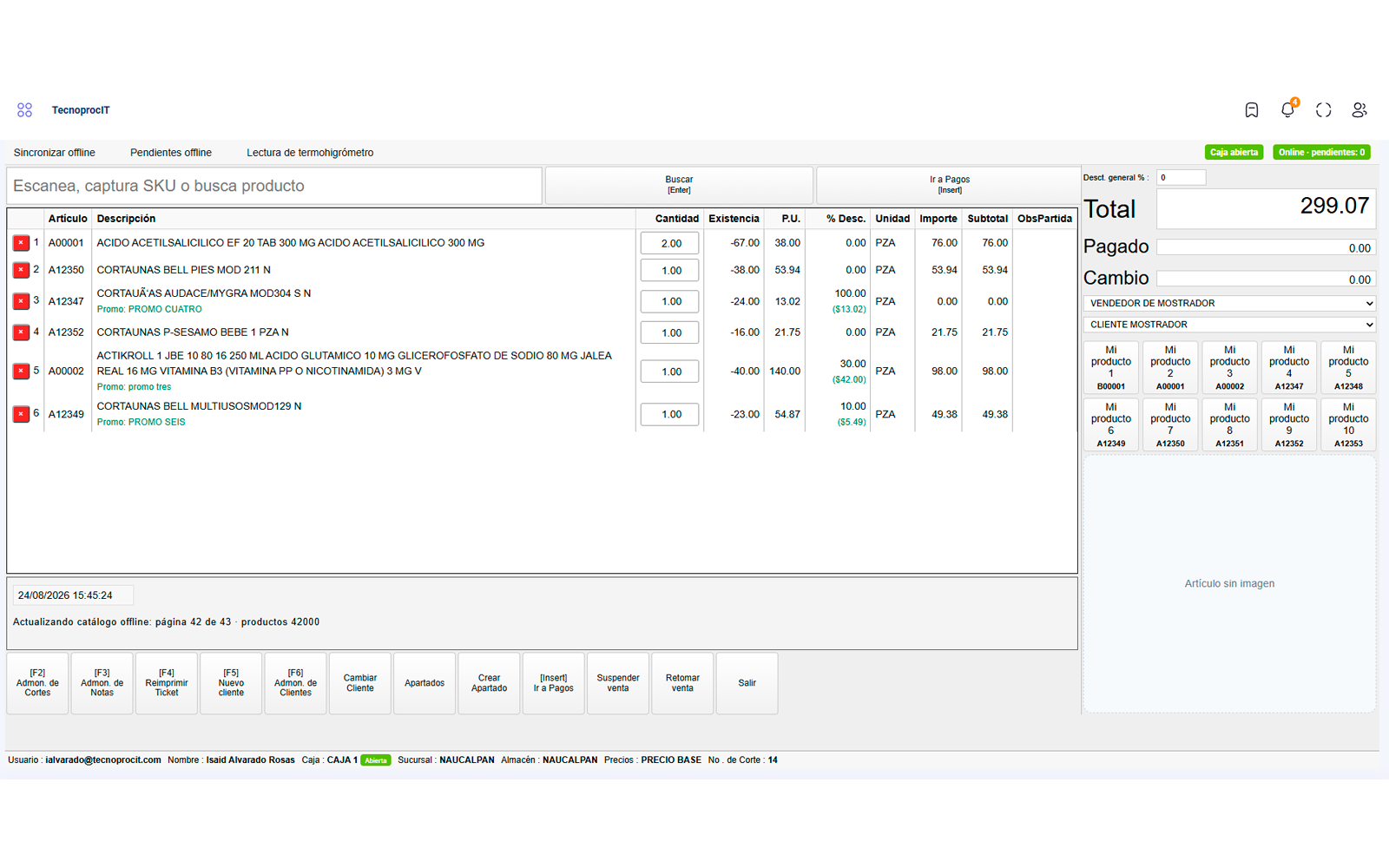
Task: Click quantity field for A00001
Action: pyautogui.click(x=669, y=244)
